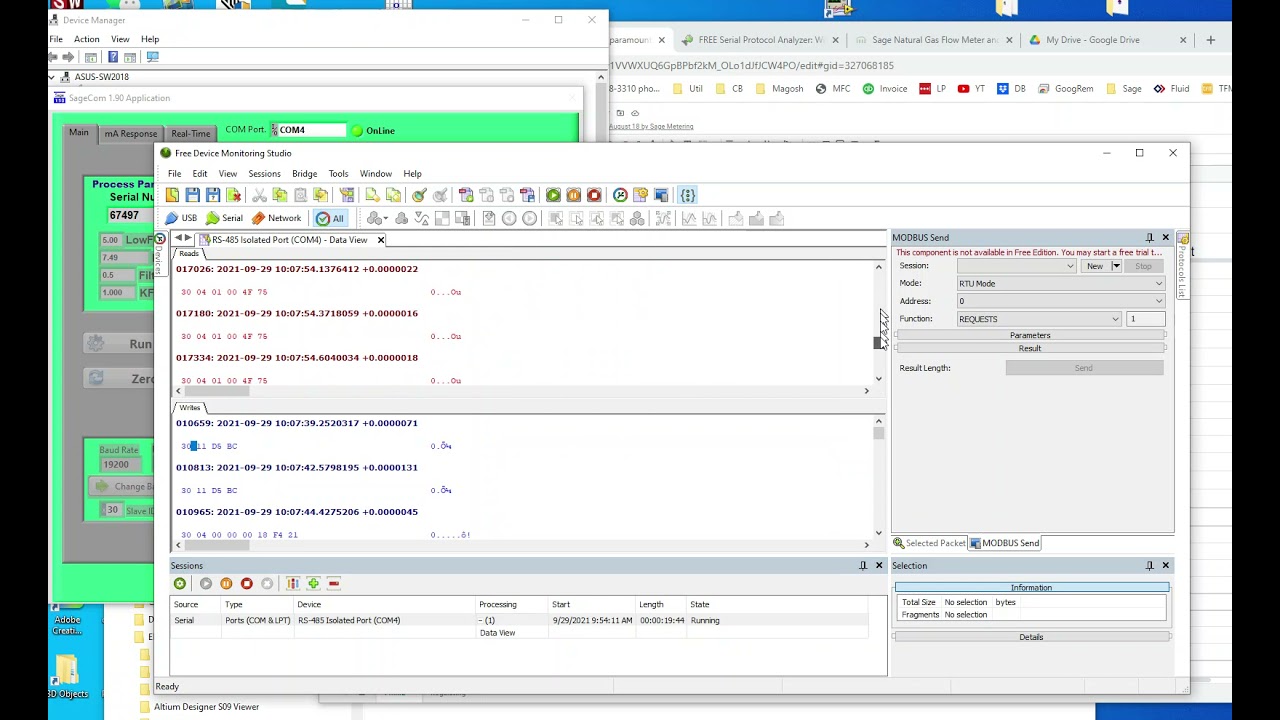The width and height of the screenshot is (1280, 720).
Task: Select the Real-Time tab in SageCom
Action: click(x=190, y=134)
